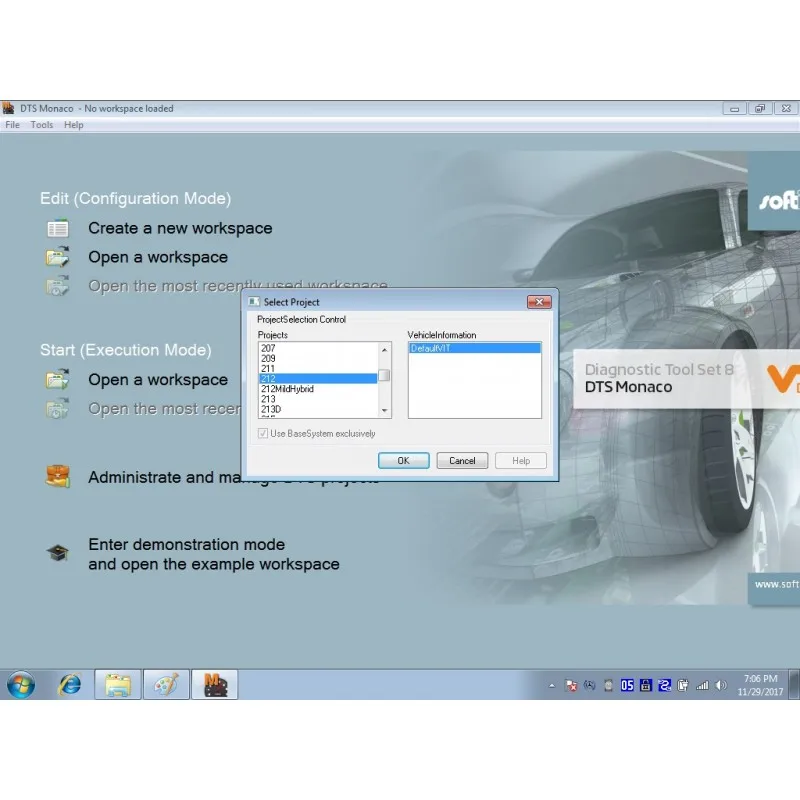
Task: Show hidden system tray icons arrow
Action: pyautogui.click(x=552, y=686)
